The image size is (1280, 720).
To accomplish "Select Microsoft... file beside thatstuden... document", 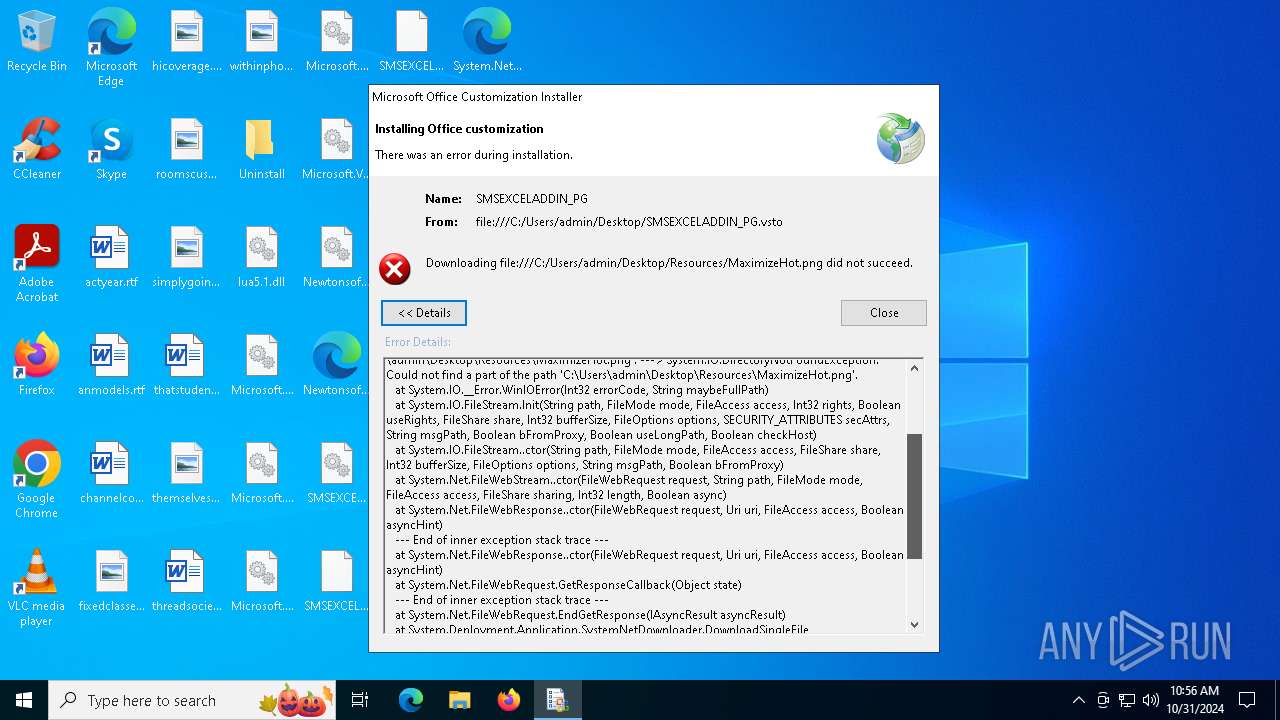I will click(x=262, y=366).
